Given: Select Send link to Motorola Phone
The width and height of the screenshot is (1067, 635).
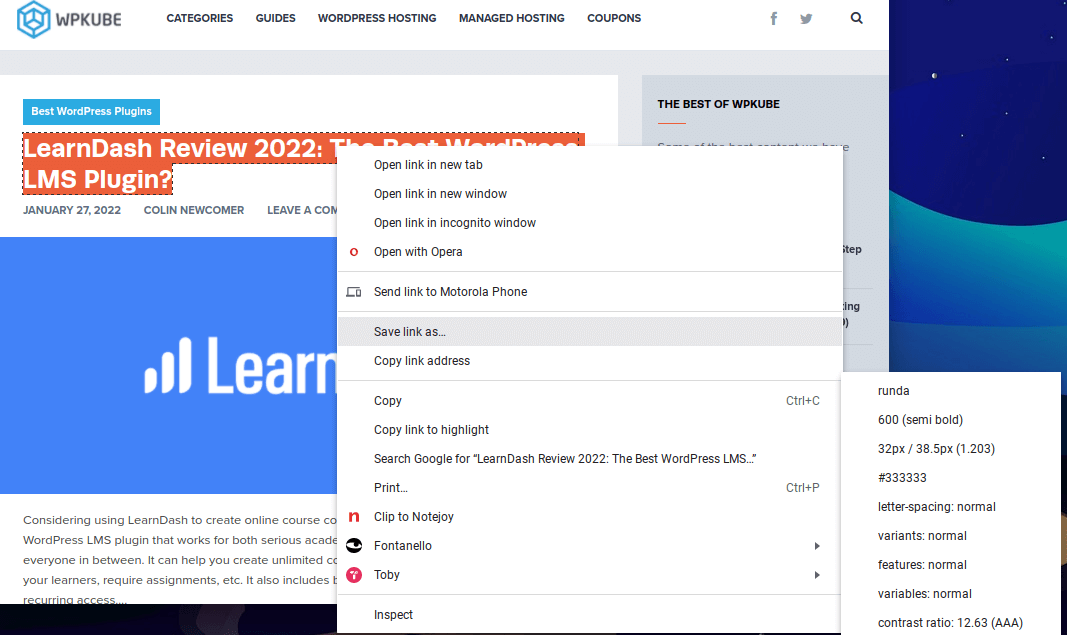Looking at the screenshot, I should click(x=589, y=292).
